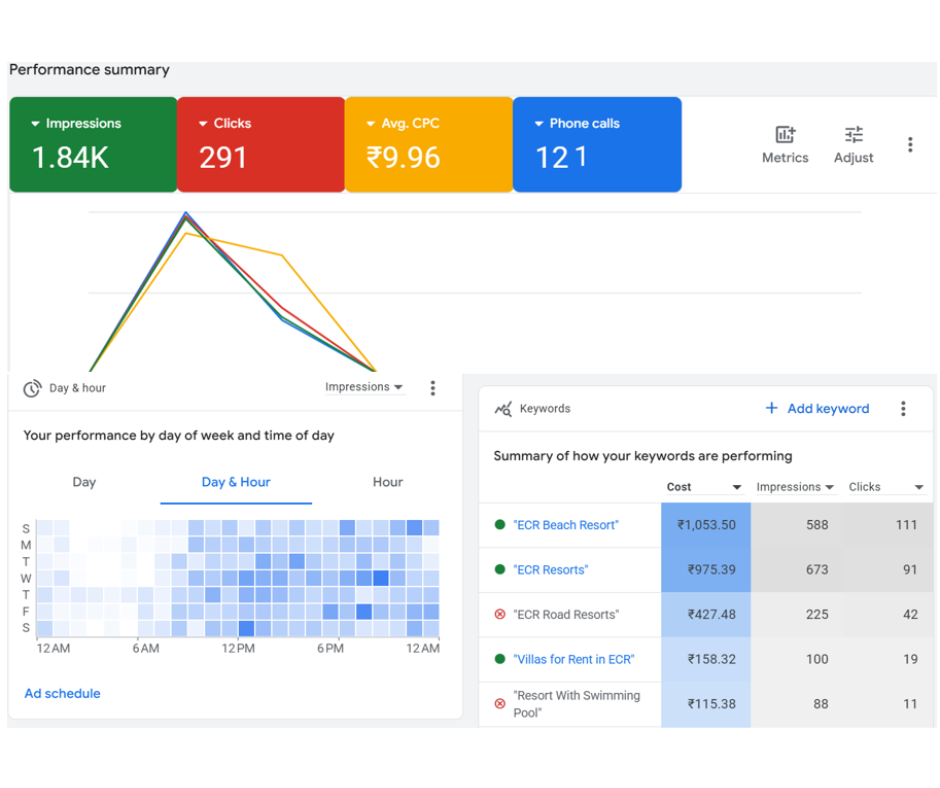This screenshot has width=940, height=788.
Task: Expand the Cost column dropdown
Action: pos(737,488)
